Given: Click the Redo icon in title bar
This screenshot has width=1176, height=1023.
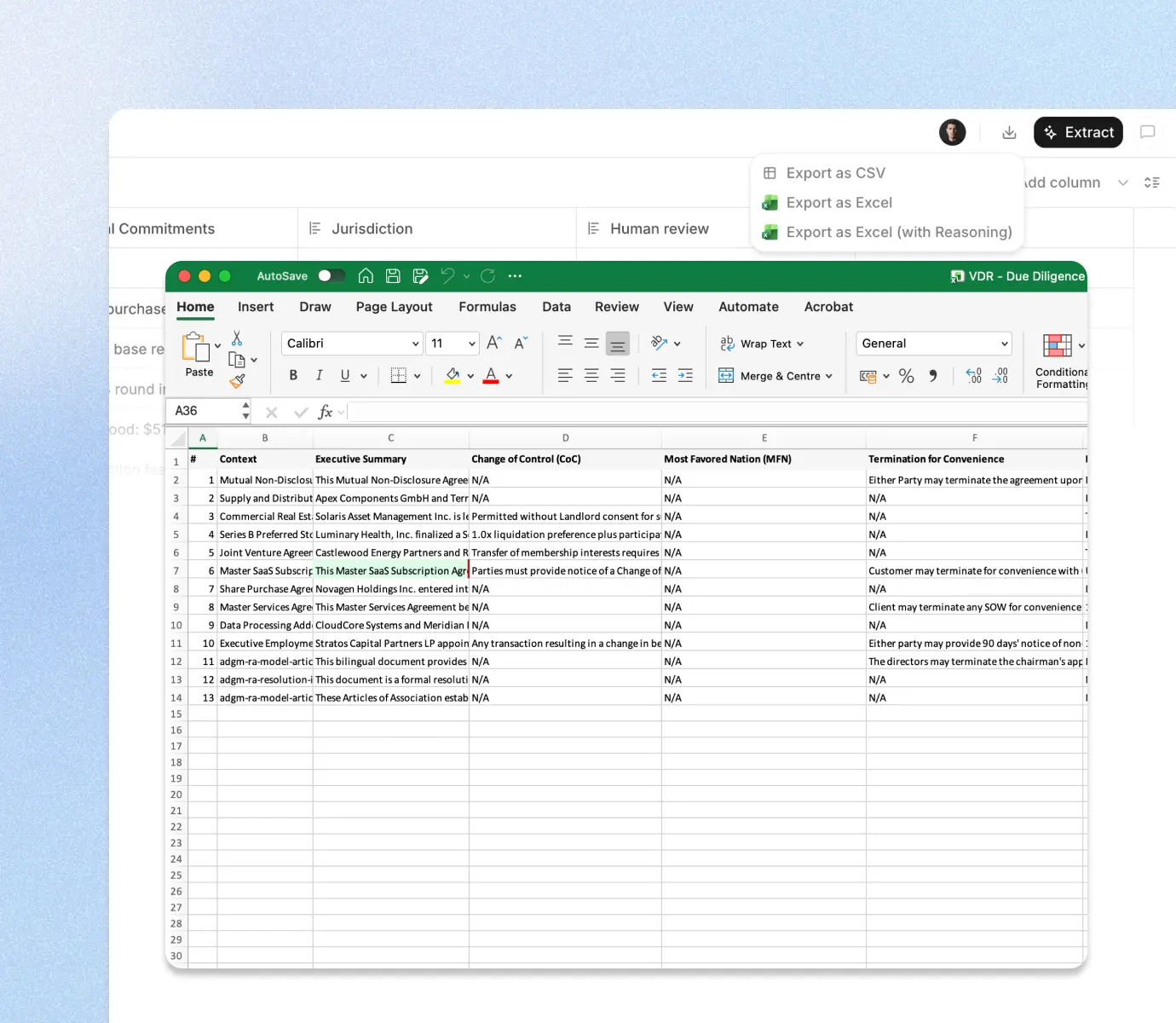Looking at the screenshot, I should 488,275.
